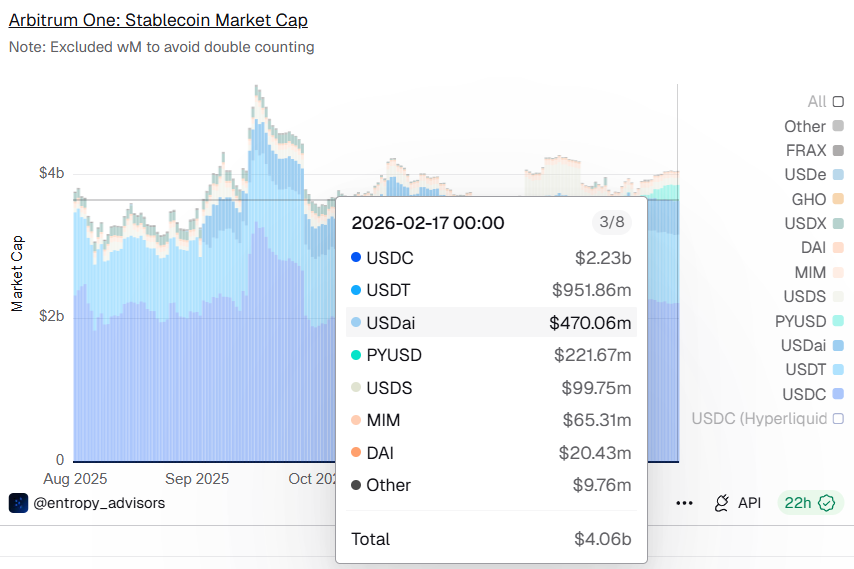Screen dimensions: 854x569
Task: Click the API plug icon
Action: coord(720,503)
